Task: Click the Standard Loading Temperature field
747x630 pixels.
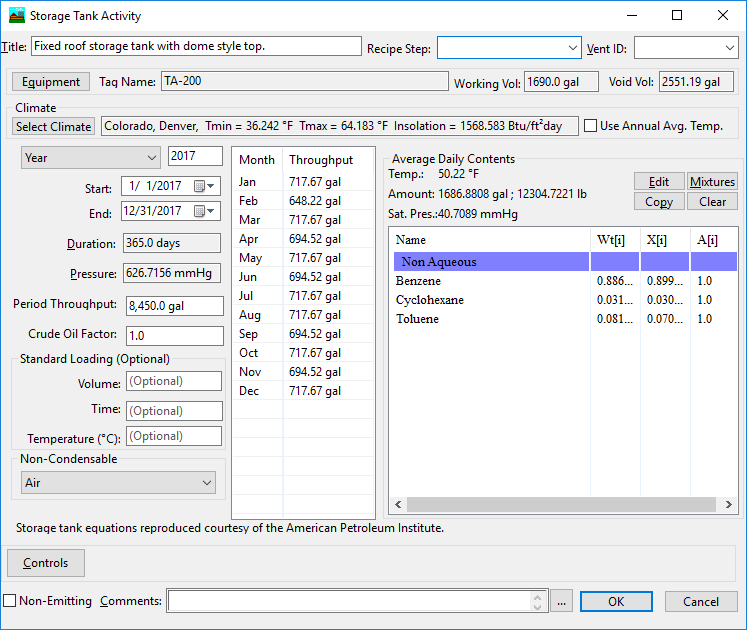Action: click(x=174, y=436)
